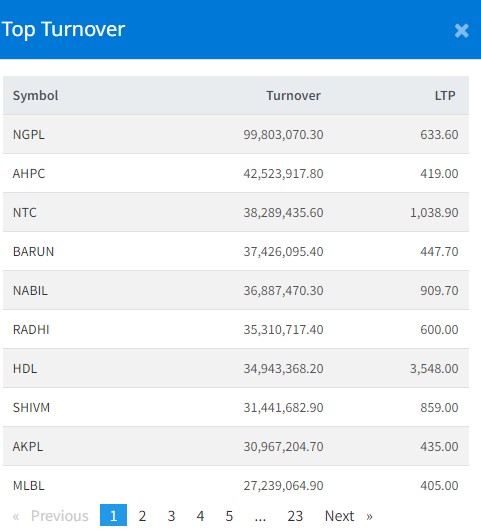Click the Previous page link
The width and height of the screenshot is (481, 531).
[x=51, y=516]
